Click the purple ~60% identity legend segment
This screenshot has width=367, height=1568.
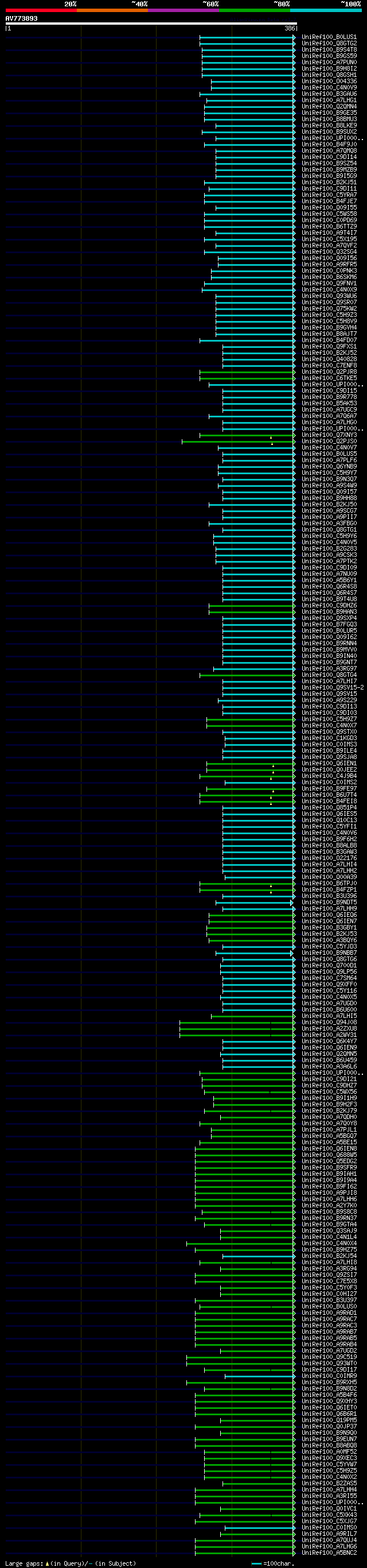183,10
